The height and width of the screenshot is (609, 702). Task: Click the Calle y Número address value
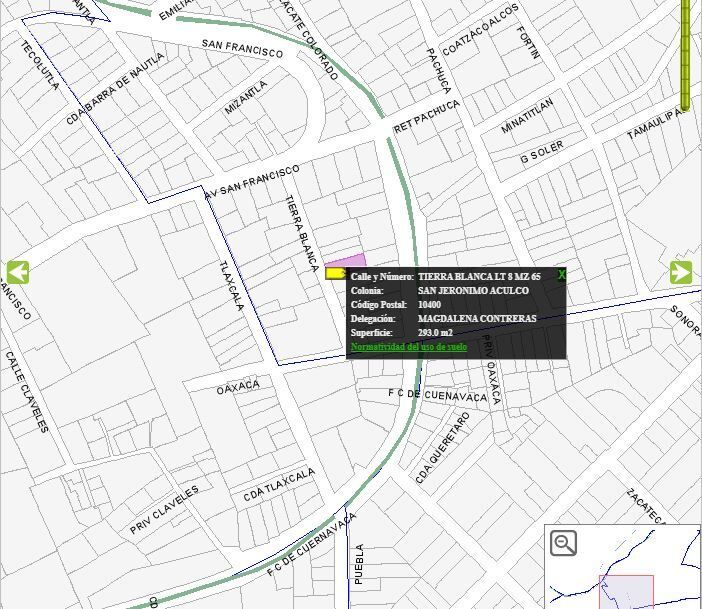pos(479,276)
